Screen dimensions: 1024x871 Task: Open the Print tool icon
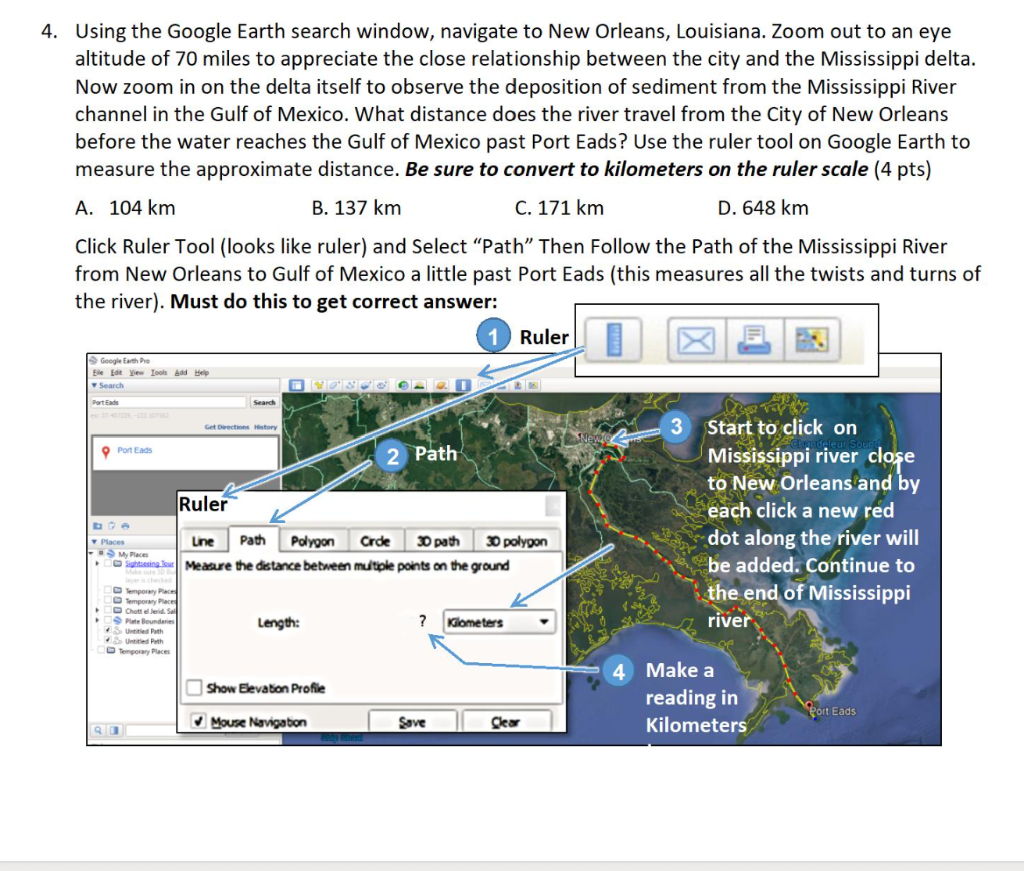[752, 337]
